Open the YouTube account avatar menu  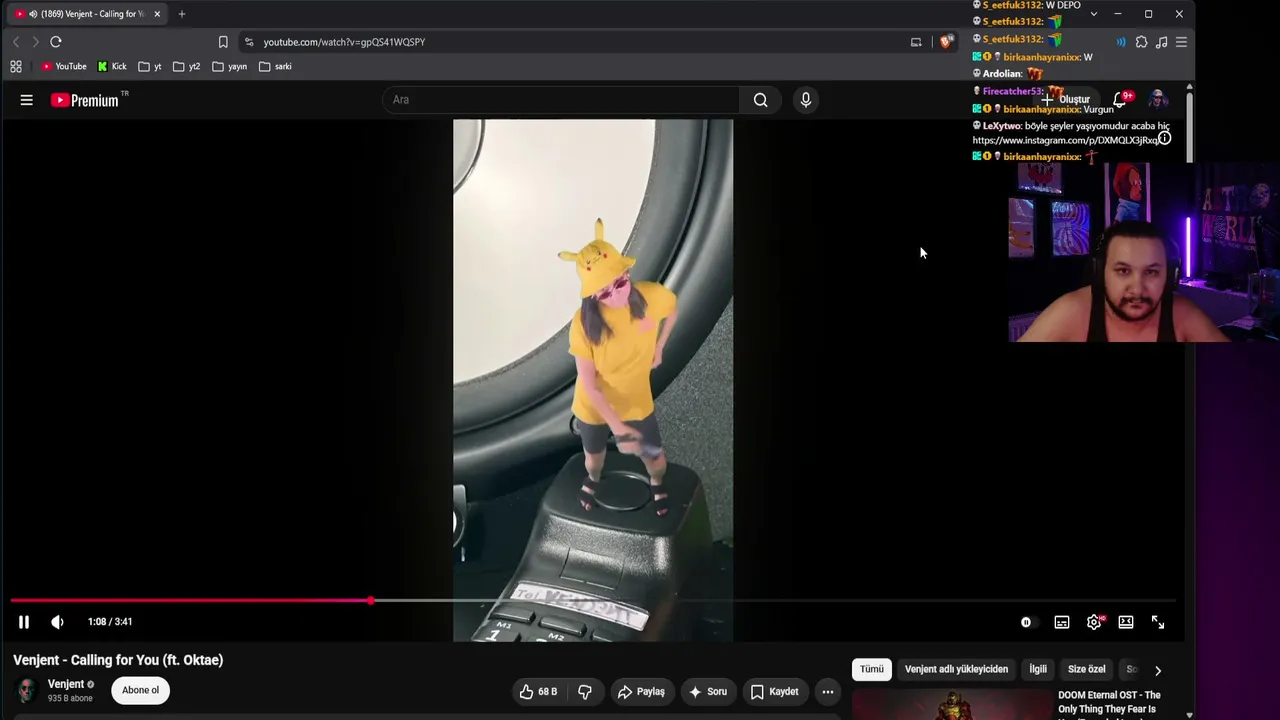click(1158, 100)
